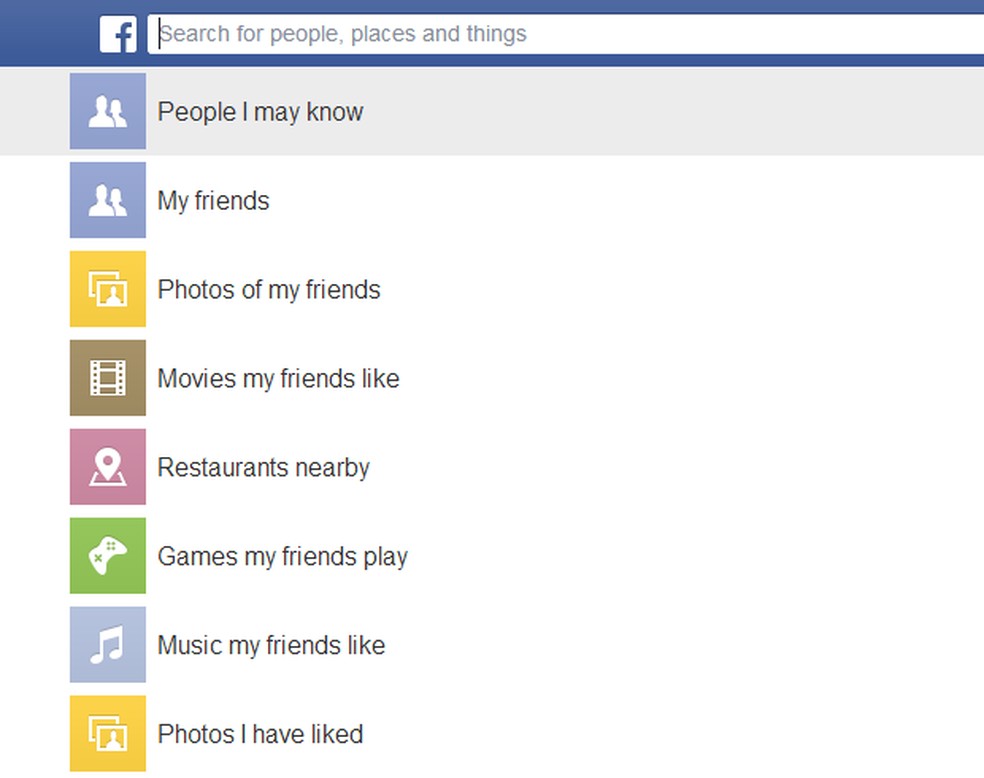Click the music note icon

[x=108, y=645]
